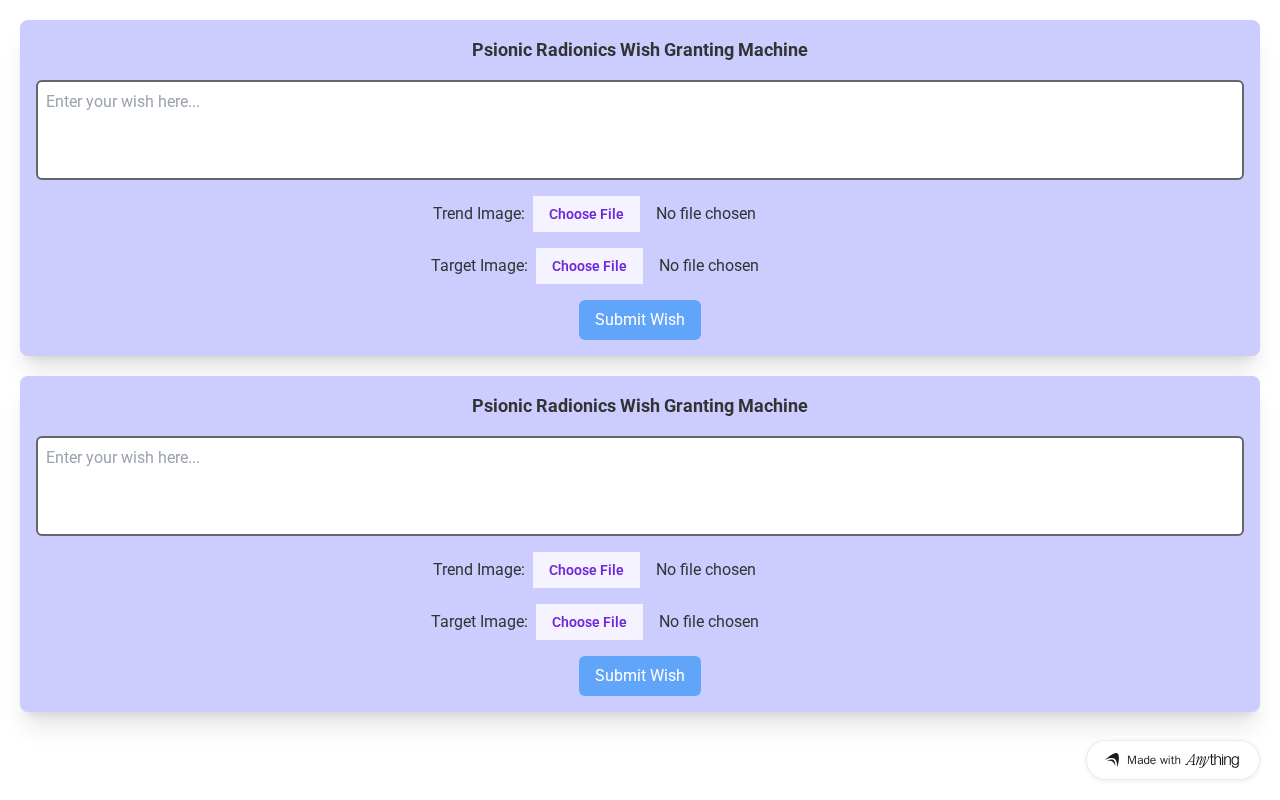Choose a Trend Image file in the upper form
Viewport: 1280px width, 800px height.
[x=586, y=214]
